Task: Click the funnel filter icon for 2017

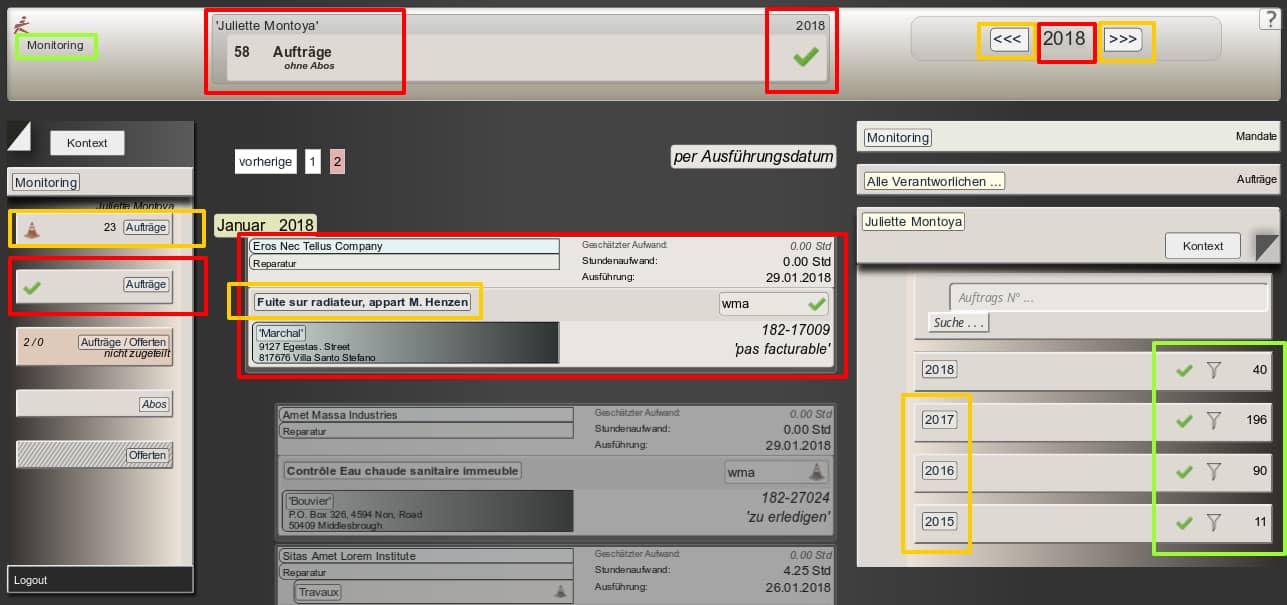Action: pyautogui.click(x=1213, y=421)
